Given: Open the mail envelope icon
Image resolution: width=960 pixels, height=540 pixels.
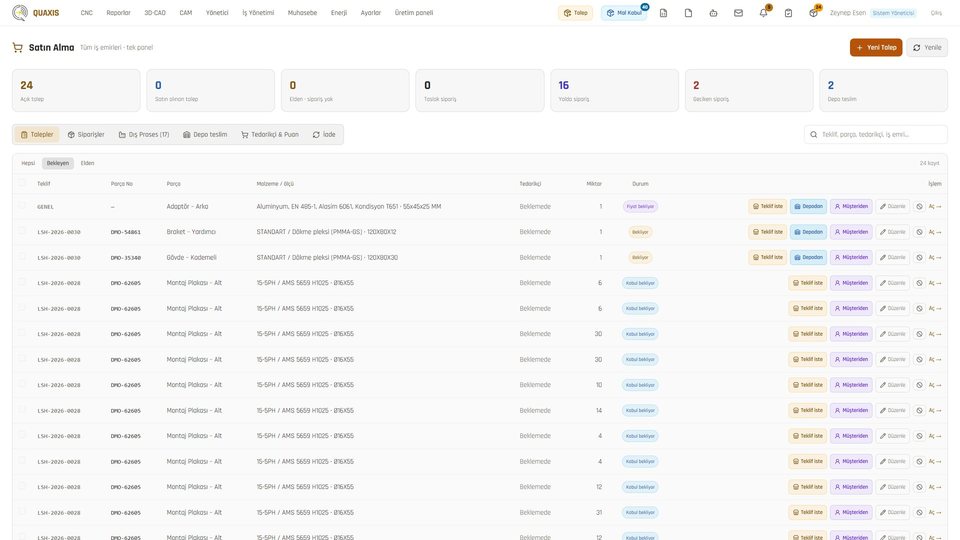Looking at the screenshot, I should (x=738, y=13).
